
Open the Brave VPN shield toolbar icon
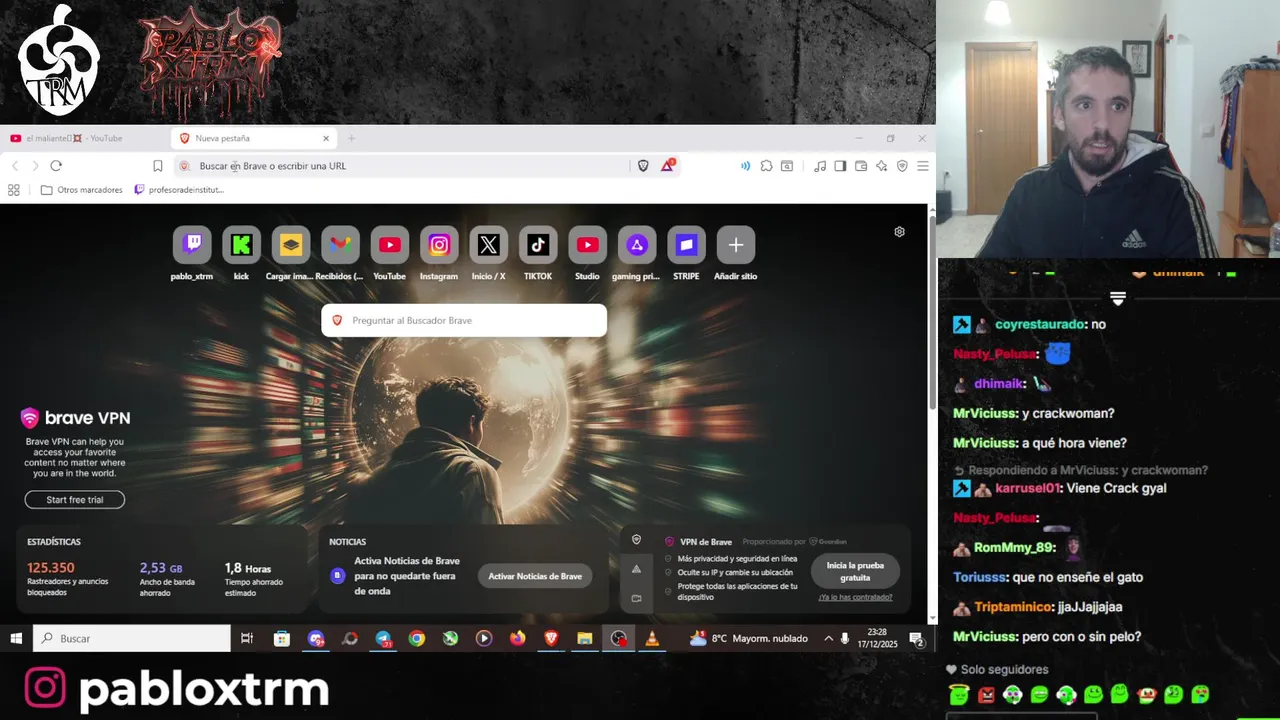(x=902, y=166)
